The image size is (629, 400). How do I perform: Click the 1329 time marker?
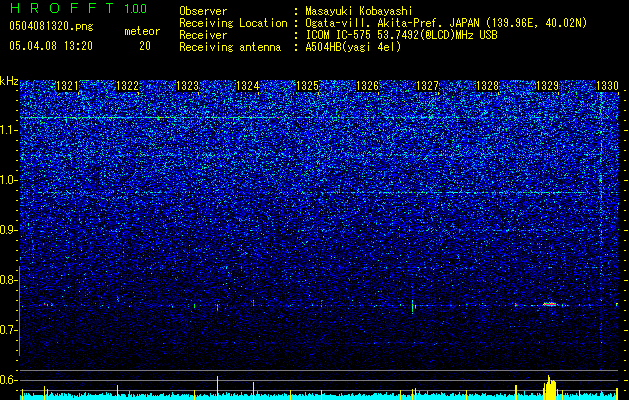click(x=548, y=86)
